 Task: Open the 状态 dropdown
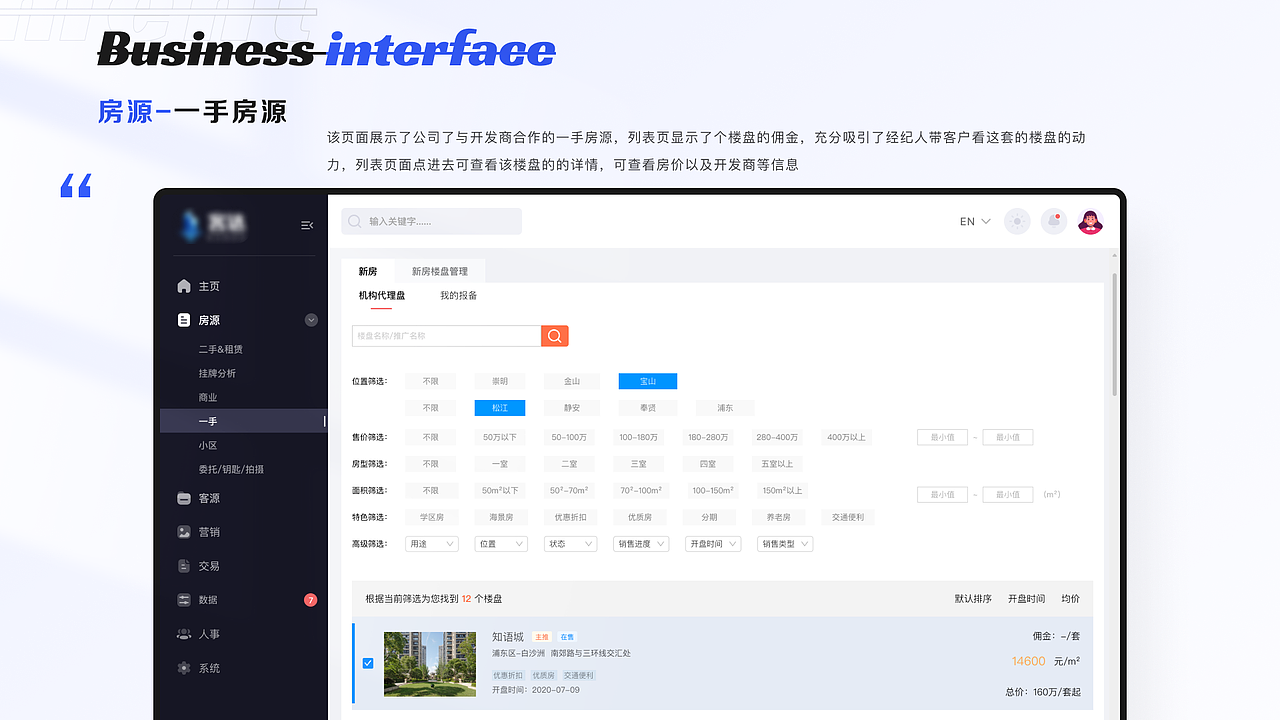[x=570, y=544]
